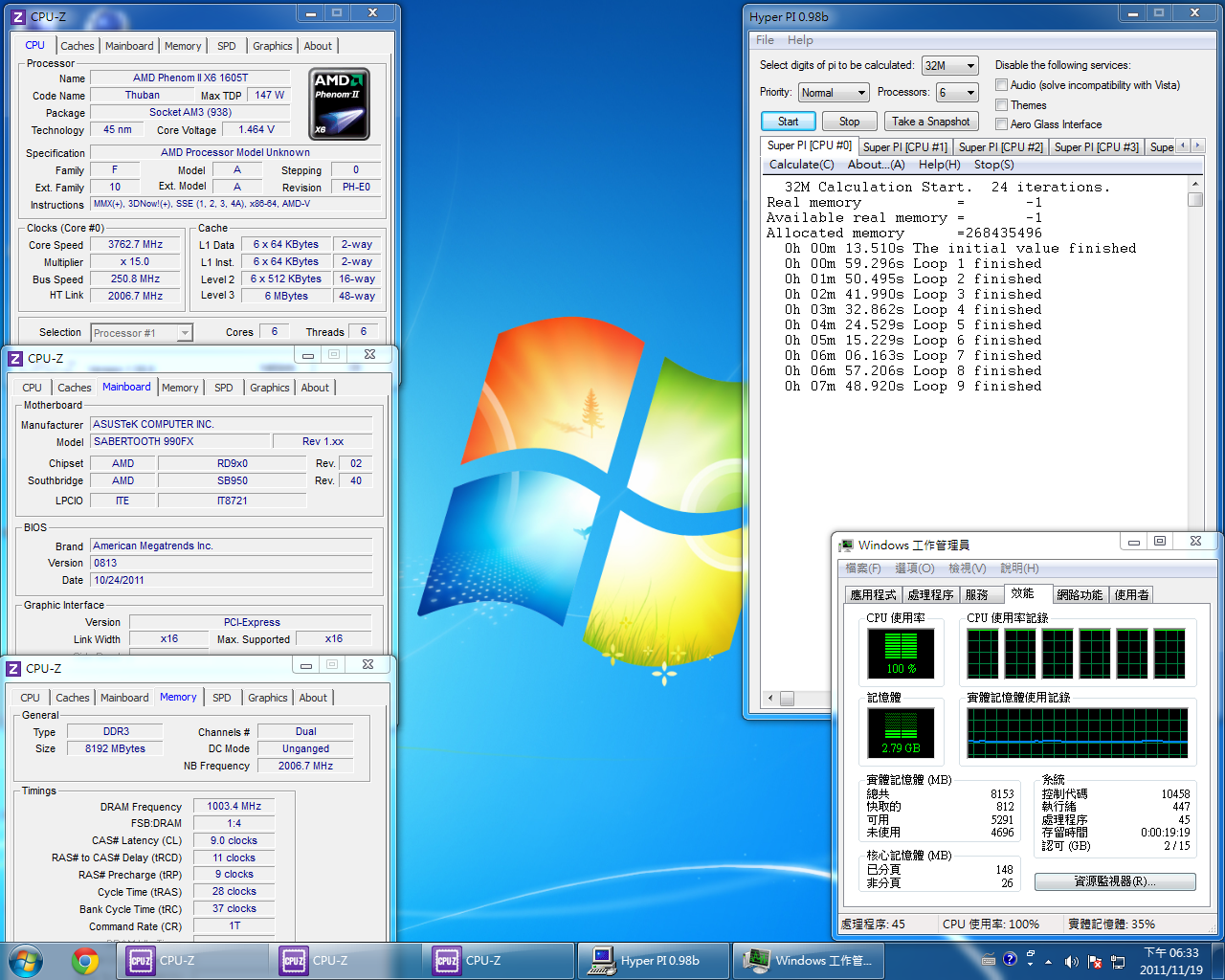The height and width of the screenshot is (980, 1225).
Task: Click the physical memory usage history graph
Action: [x=1077, y=733]
